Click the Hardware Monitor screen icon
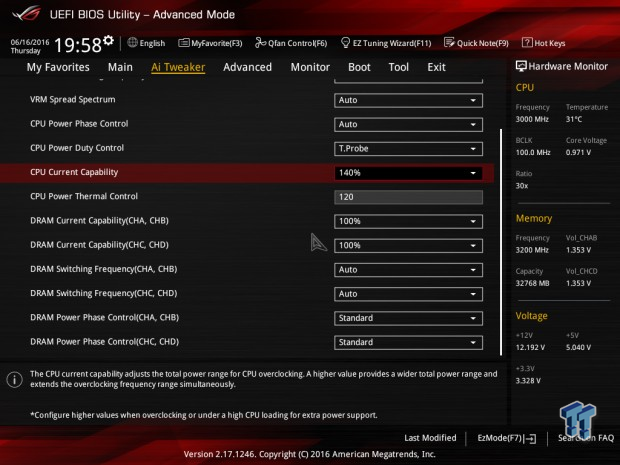 tap(521, 66)
